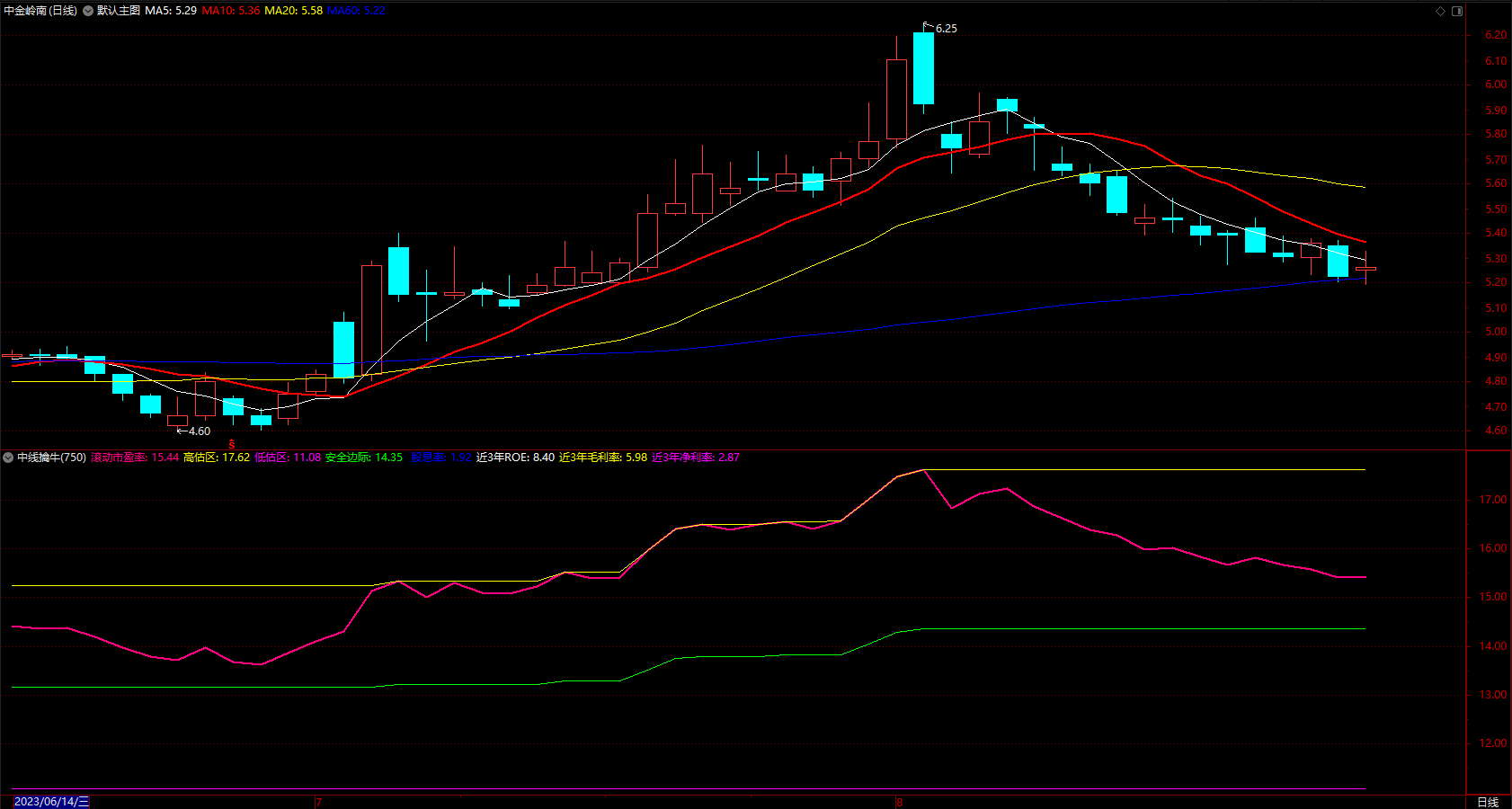The image size is (1512, 809).
Task: Click the 日线 period button at bottom right
Action: pos(1488,802)
